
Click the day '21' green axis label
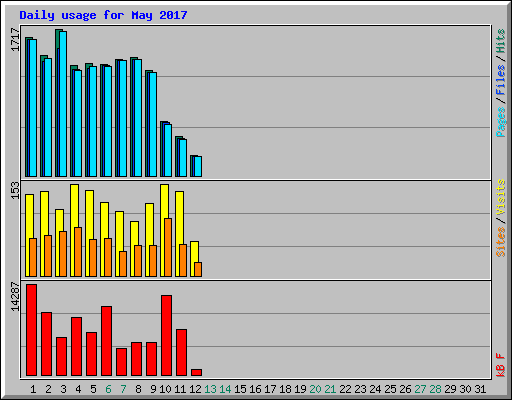click(x=330, y=389)
